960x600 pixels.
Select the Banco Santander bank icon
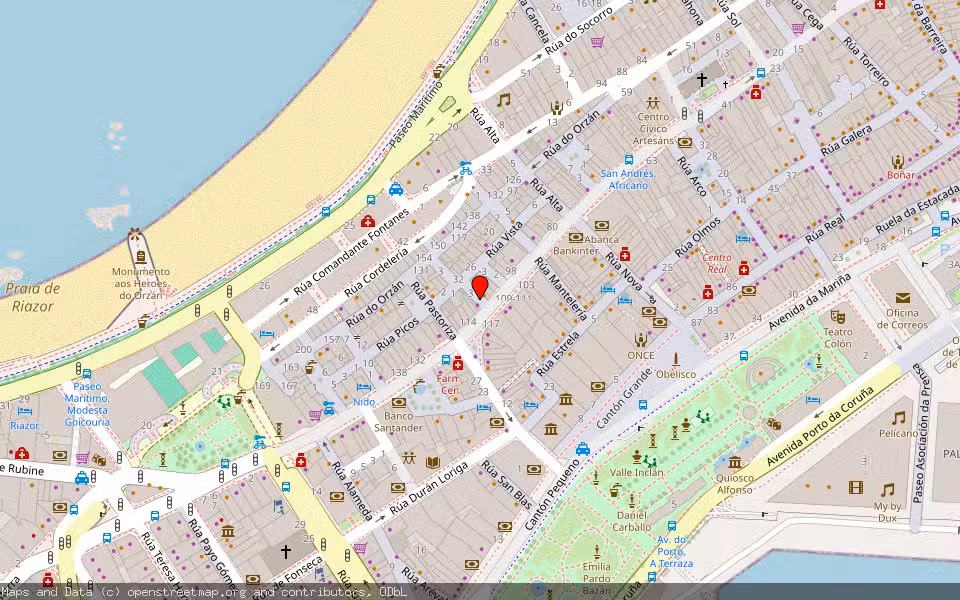[399, 402]
